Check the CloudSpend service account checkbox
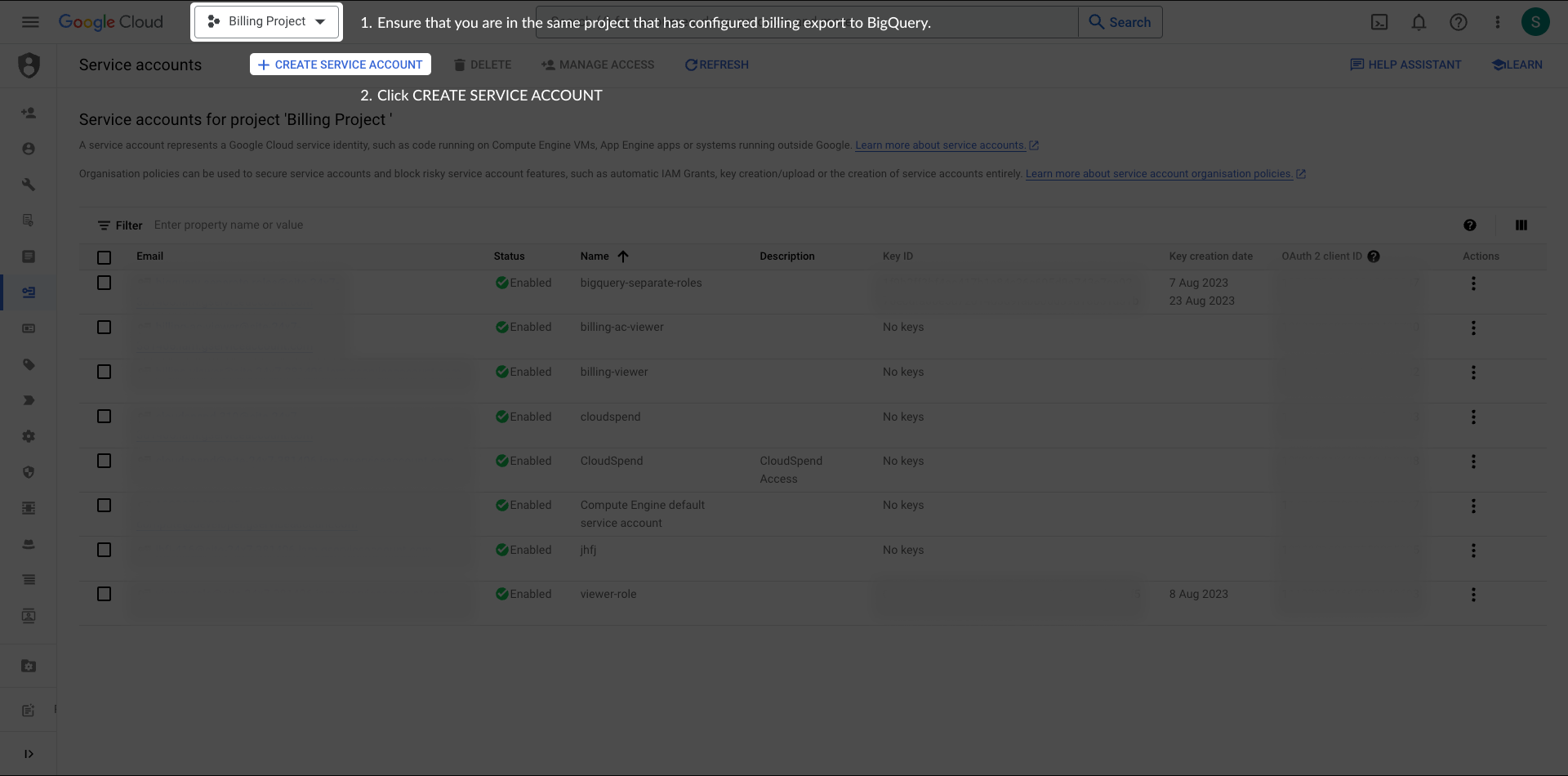 click(x=104, y=460)
